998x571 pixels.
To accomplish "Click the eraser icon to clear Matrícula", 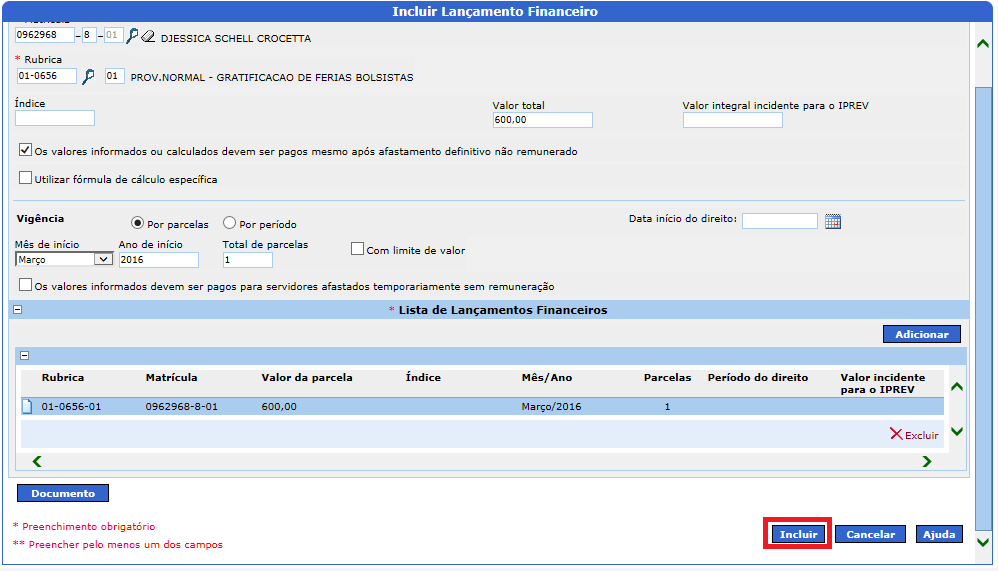I will click(148, 36).
